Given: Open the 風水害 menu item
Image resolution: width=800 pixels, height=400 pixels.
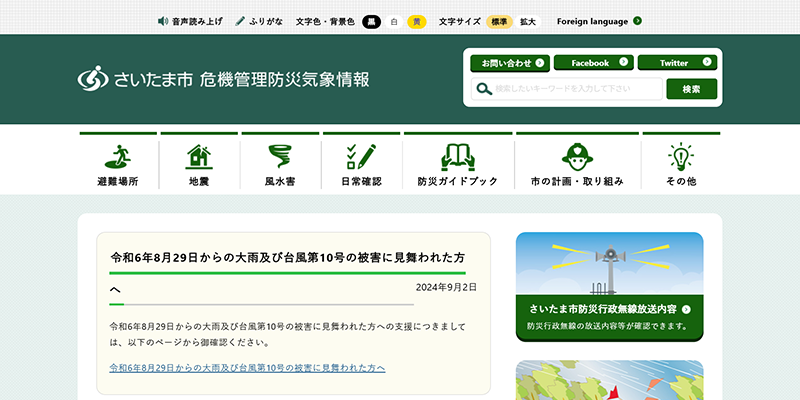Looking at the screenshot, I should point(280,181).
